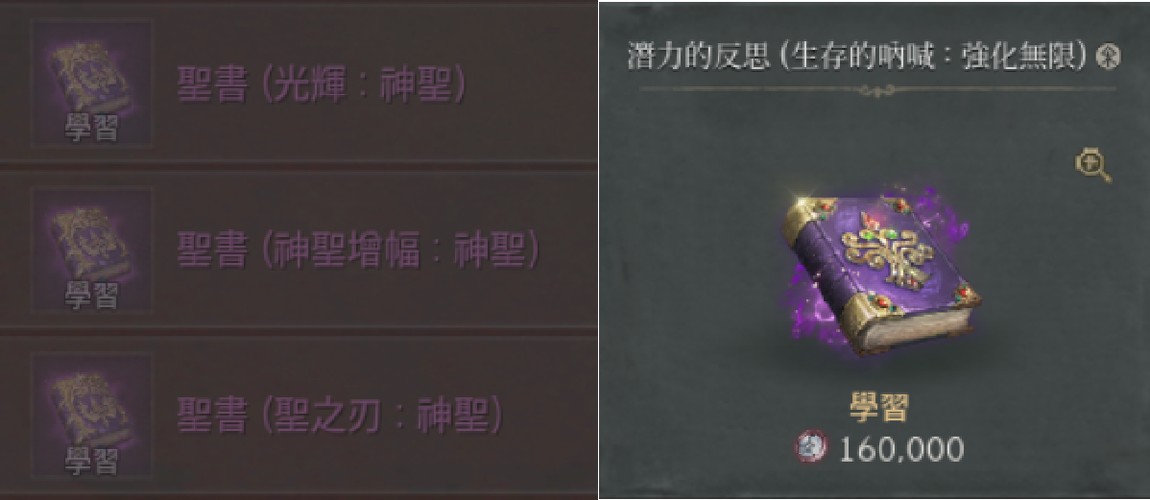Screen dimensions: 1150x500
Task: Click the round emblem icon beside the title
Action: pyautogui.click(x=1107, y=58)
